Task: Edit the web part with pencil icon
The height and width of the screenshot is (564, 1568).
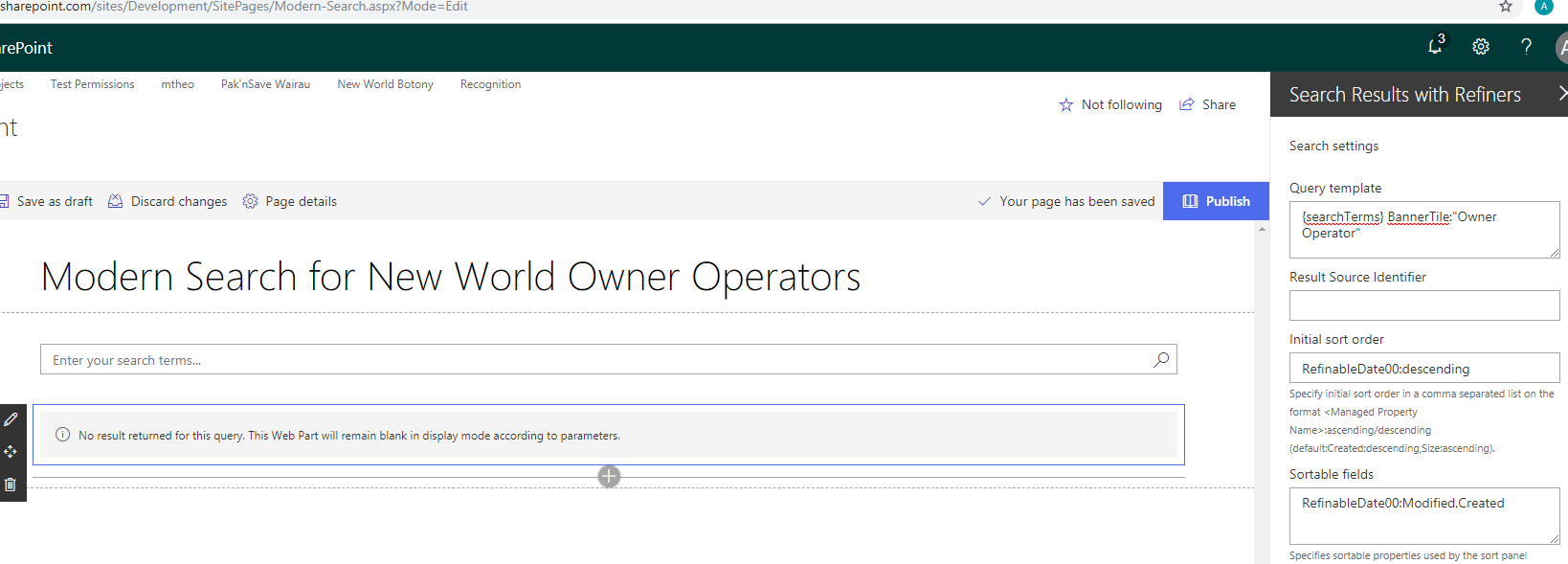Action: [x=11, y=418]
